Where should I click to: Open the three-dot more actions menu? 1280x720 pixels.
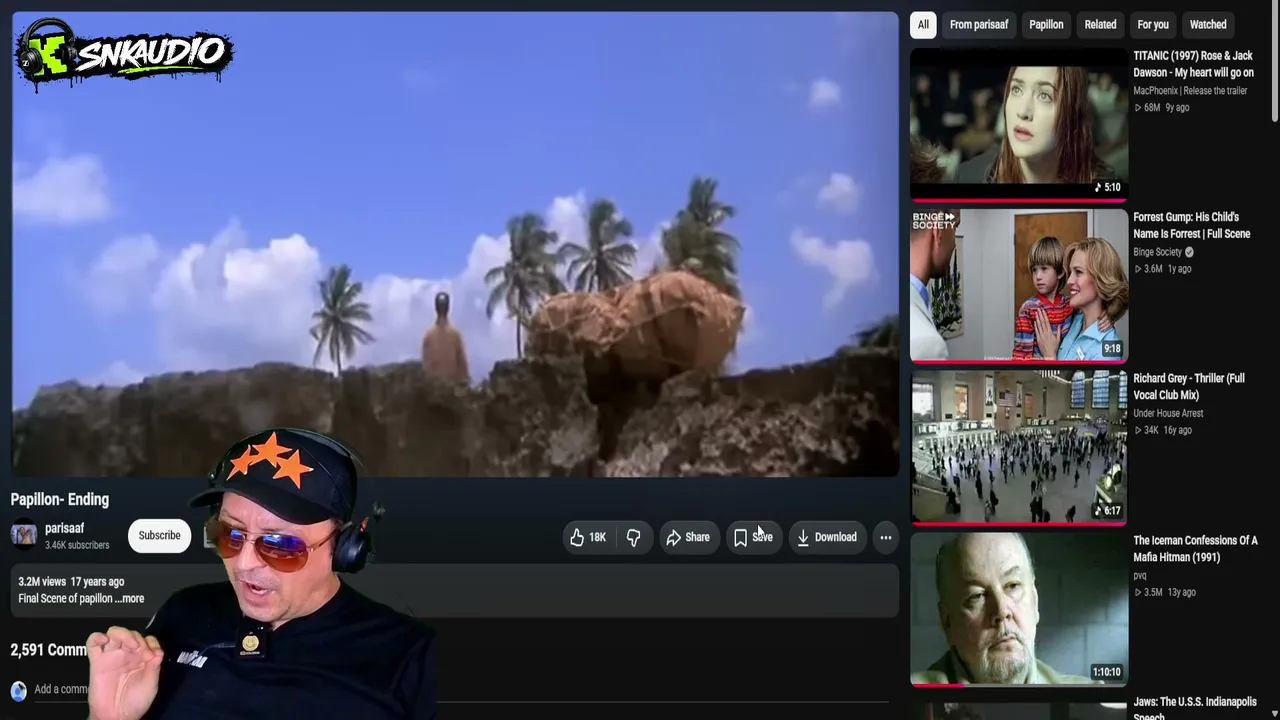point(885,537)
